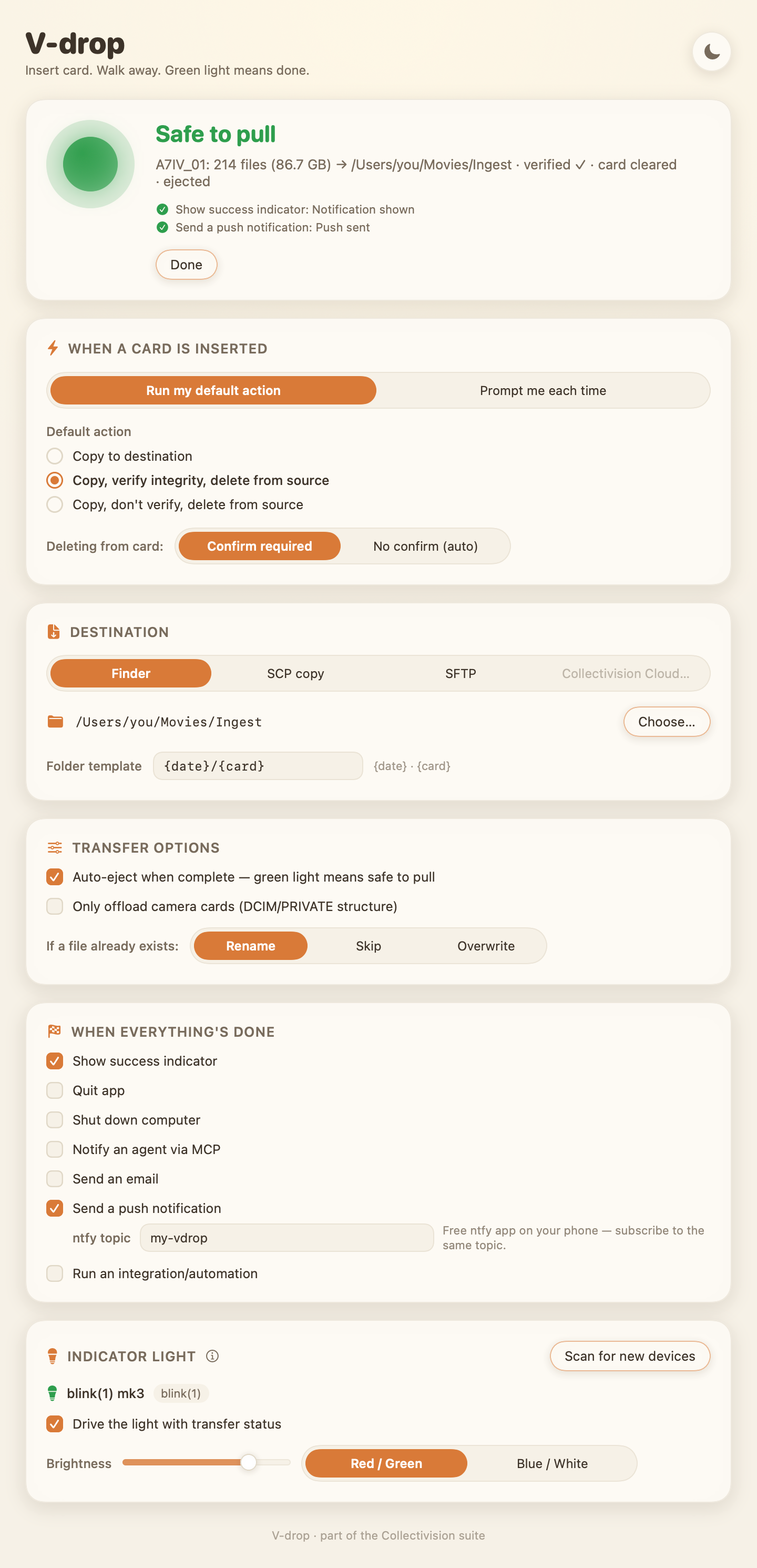This screenshot has height=1568, width=757.
Task: Click the large green status light
Action: (90, 164)
